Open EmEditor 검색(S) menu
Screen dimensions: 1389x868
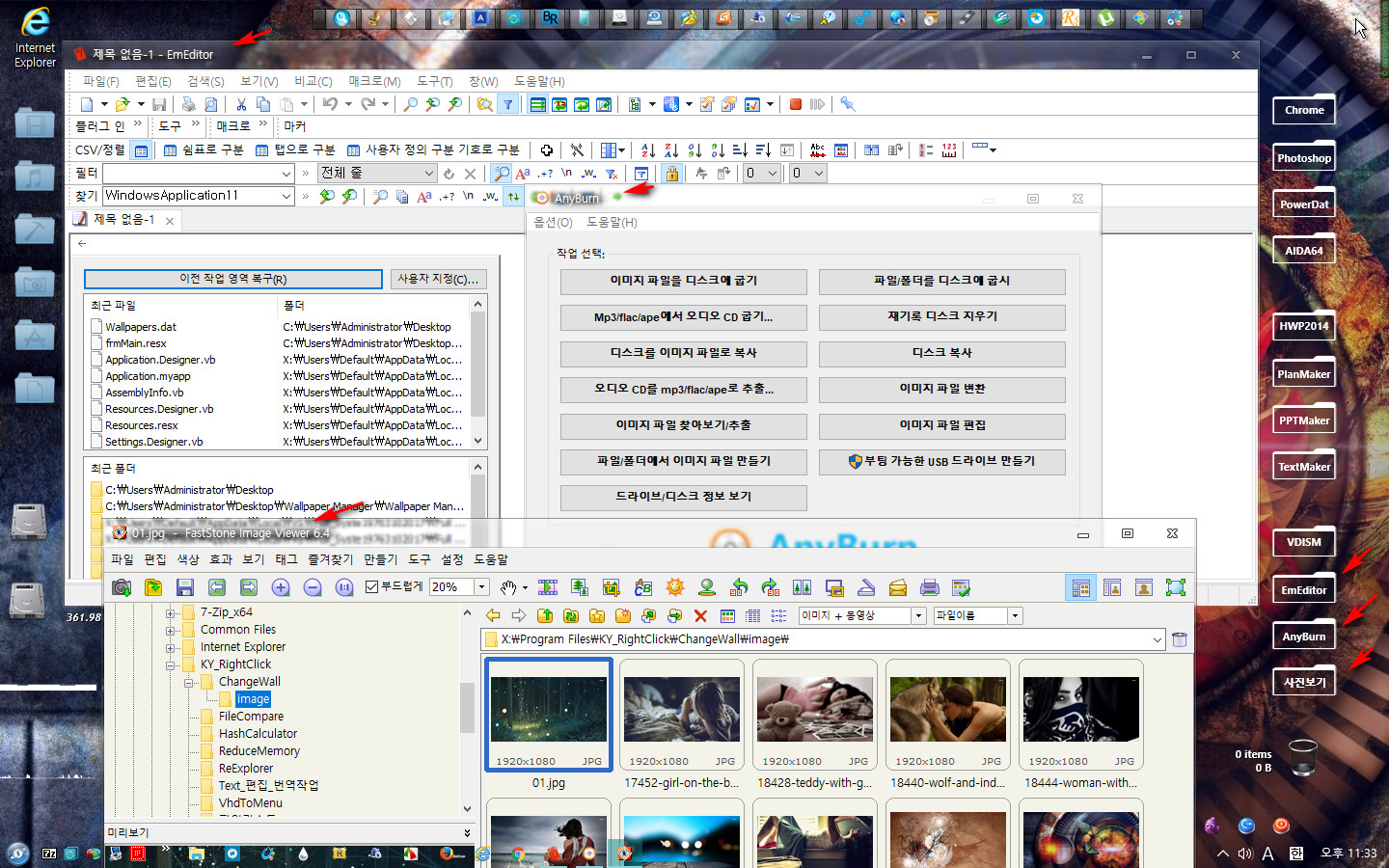coord(205,81)
